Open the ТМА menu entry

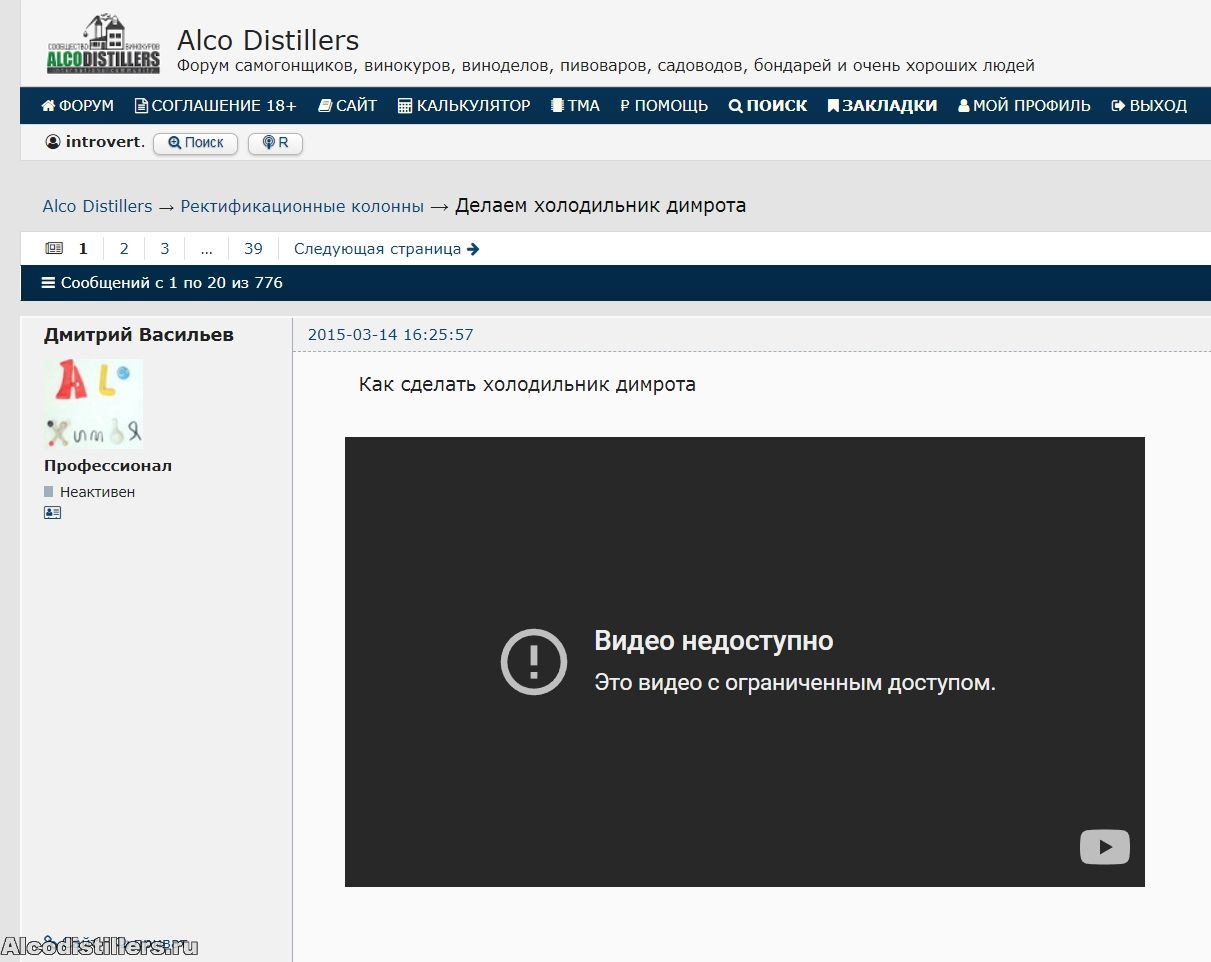575,105
